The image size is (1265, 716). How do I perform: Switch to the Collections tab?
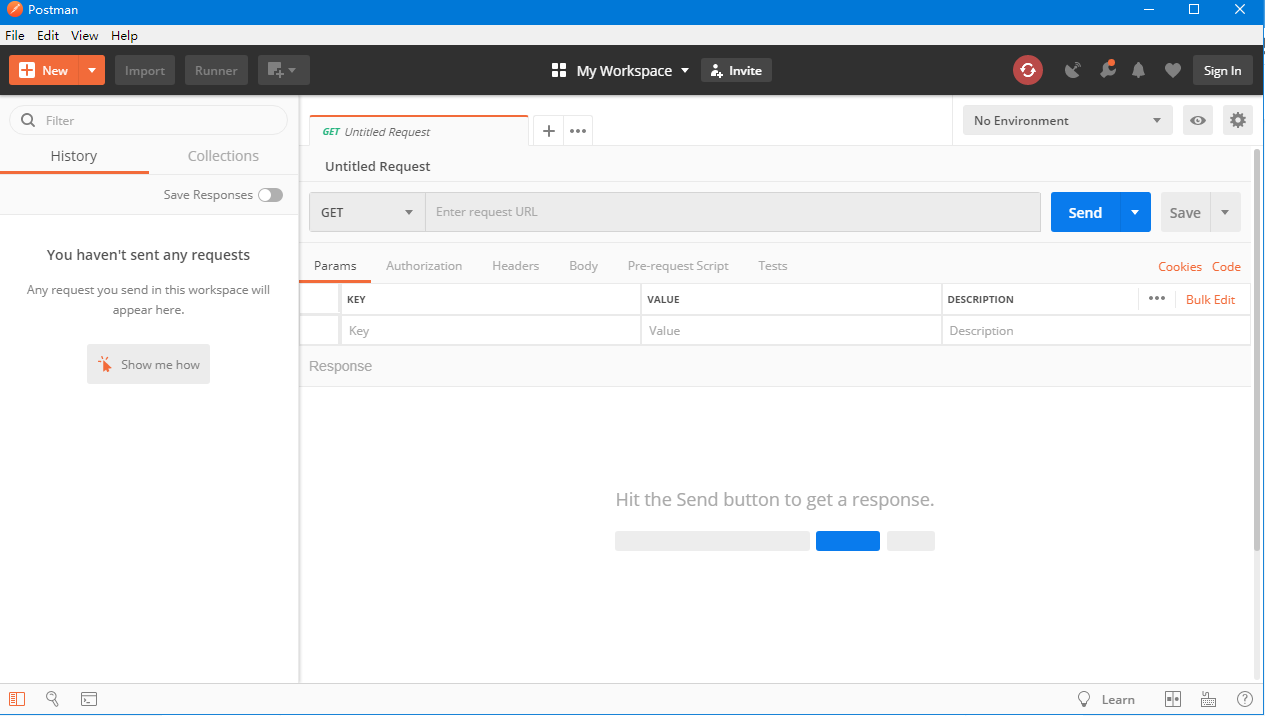[x=223, y=156]
